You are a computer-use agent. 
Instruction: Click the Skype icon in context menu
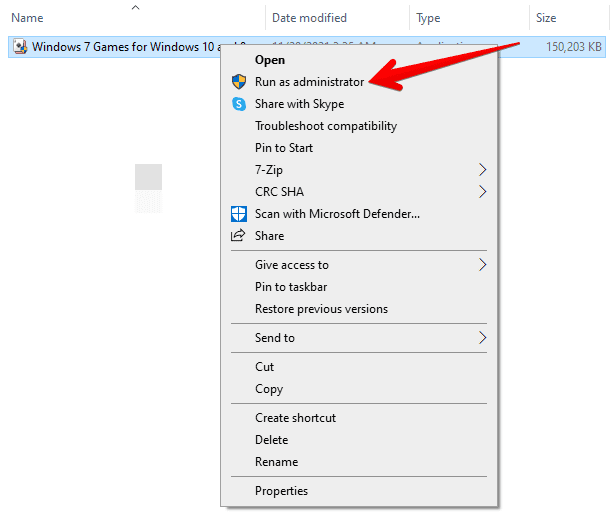239,104
